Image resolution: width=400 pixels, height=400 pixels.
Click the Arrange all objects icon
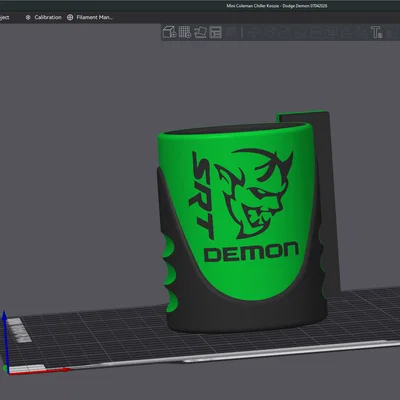(x=215, y=32)
